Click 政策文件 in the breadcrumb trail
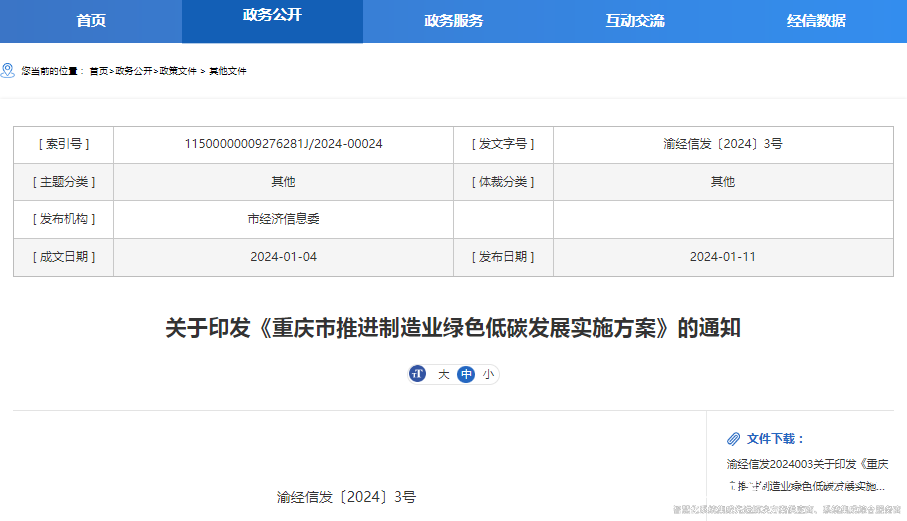Viewport: 907px width, 521px height. pos(178,71)
